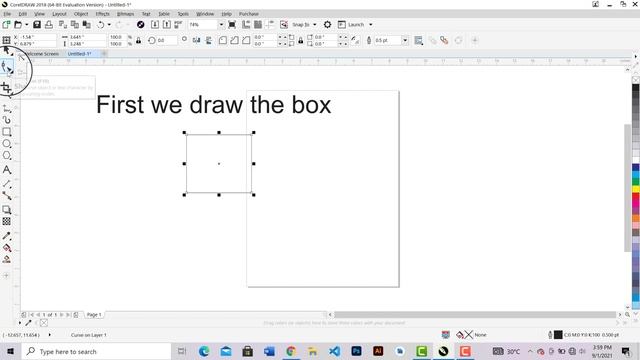Click the Copy icon
The width and height of the screenshot is (640, 360).
pos(75,24)
